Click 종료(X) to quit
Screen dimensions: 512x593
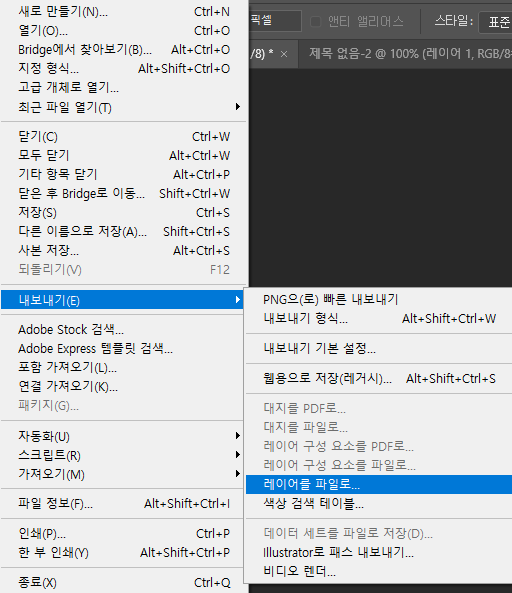[x=124, y=583]
